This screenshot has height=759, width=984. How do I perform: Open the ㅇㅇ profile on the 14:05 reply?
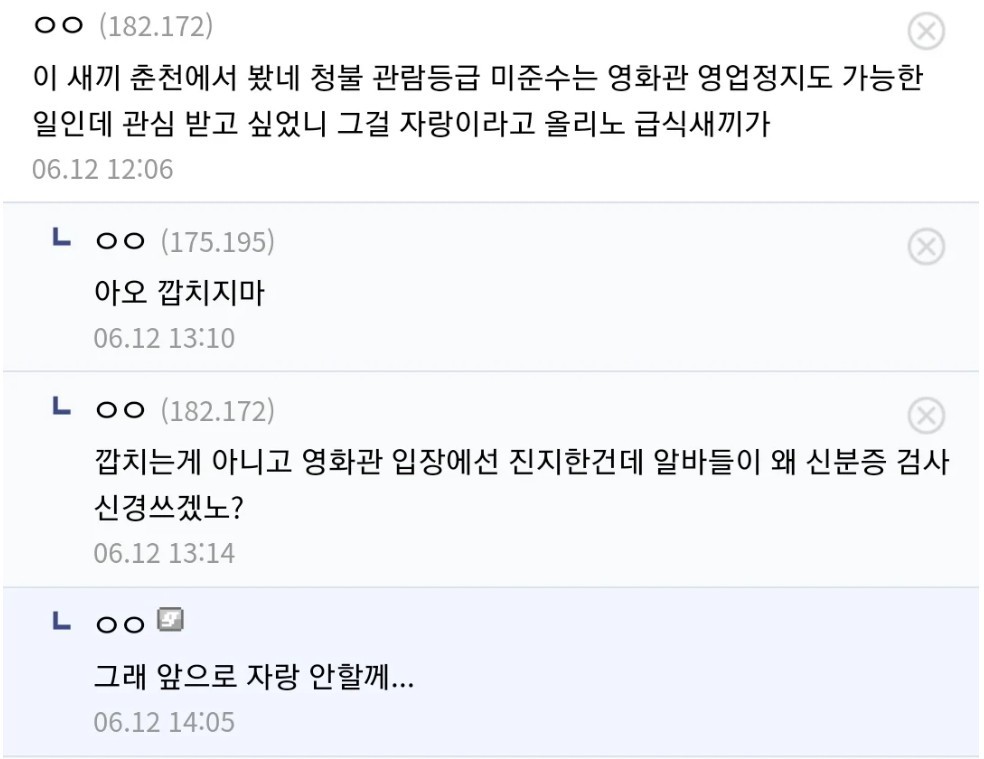(121, 624)
